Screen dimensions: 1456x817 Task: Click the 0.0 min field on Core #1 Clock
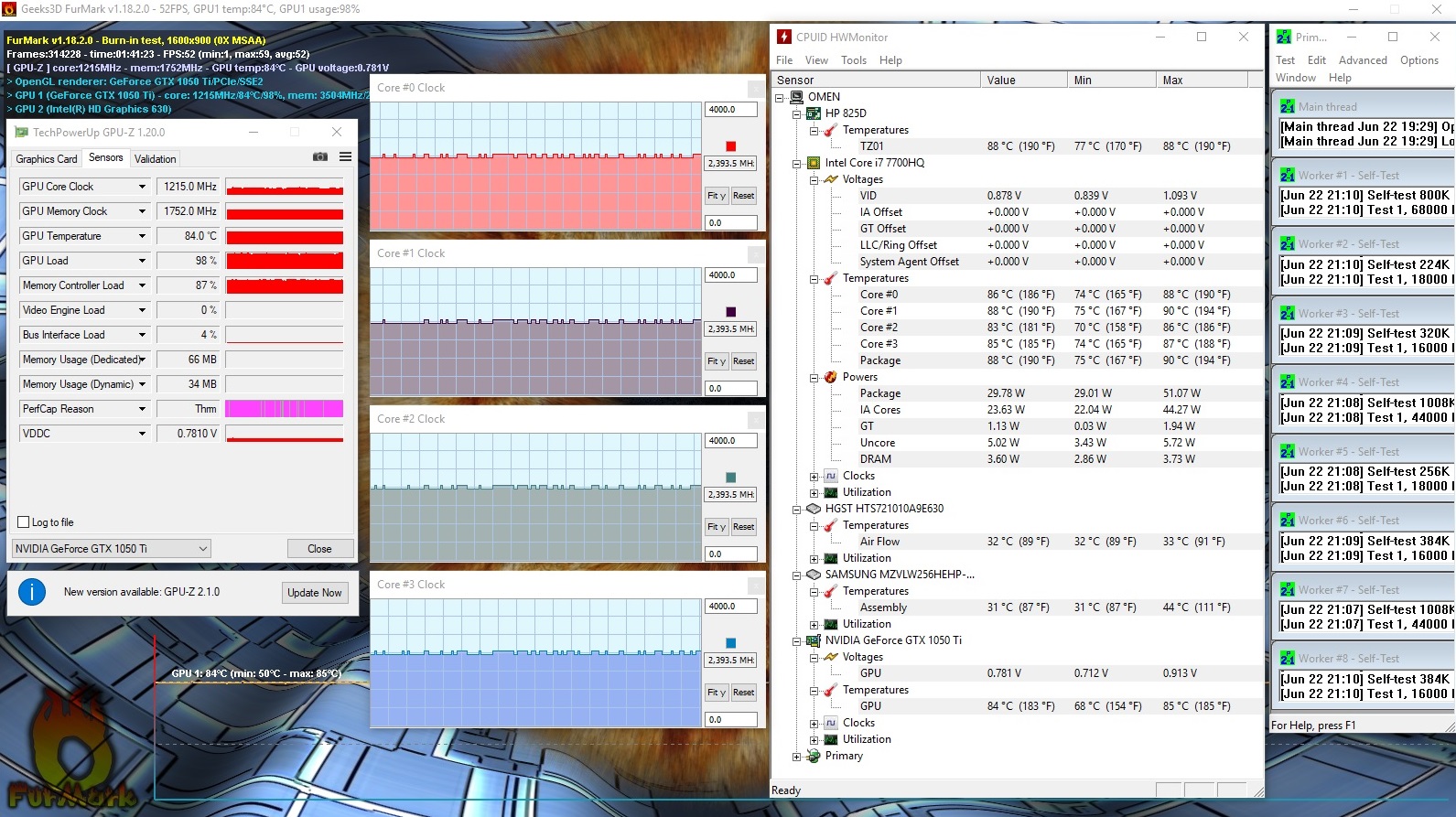(731, 389)
